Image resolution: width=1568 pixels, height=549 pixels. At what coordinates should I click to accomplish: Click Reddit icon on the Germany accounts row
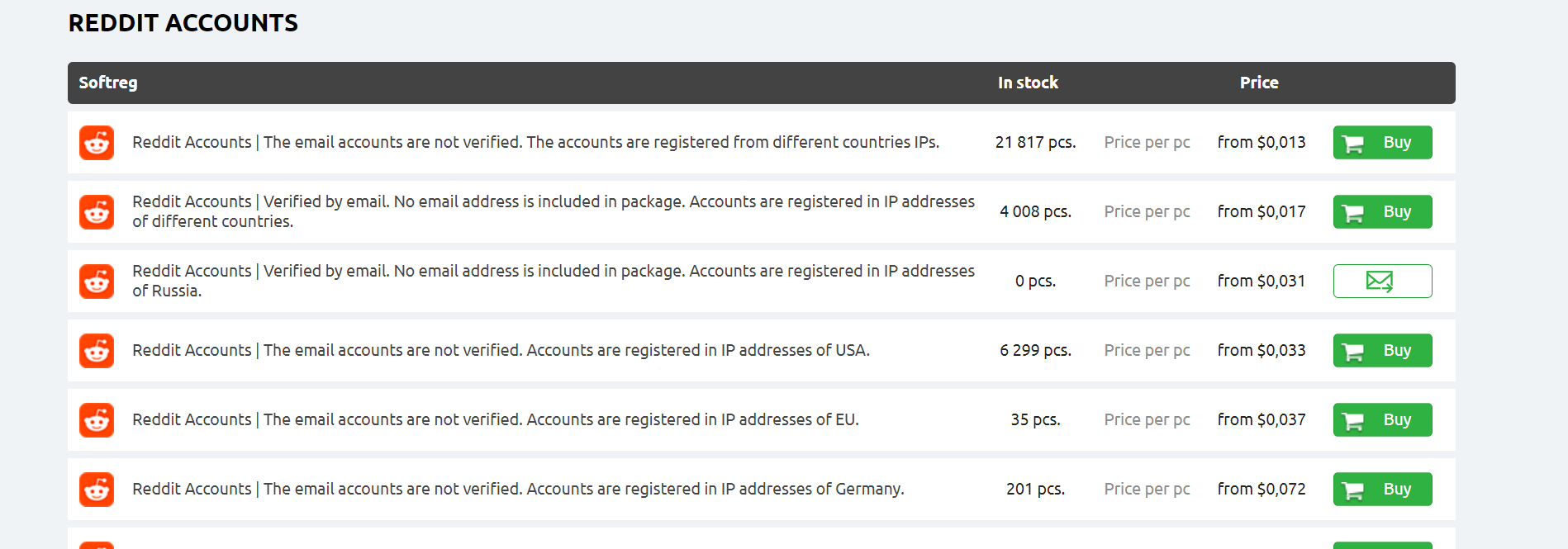pyautogui.click(x=97, y=490)
